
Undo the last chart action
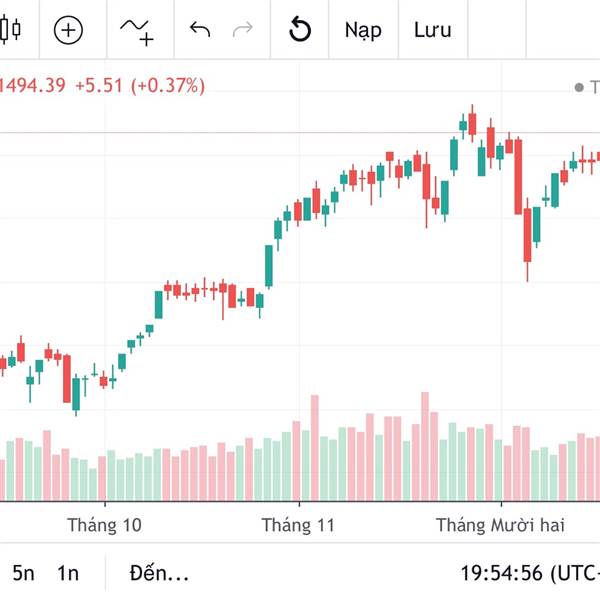(x=200, y=30)
